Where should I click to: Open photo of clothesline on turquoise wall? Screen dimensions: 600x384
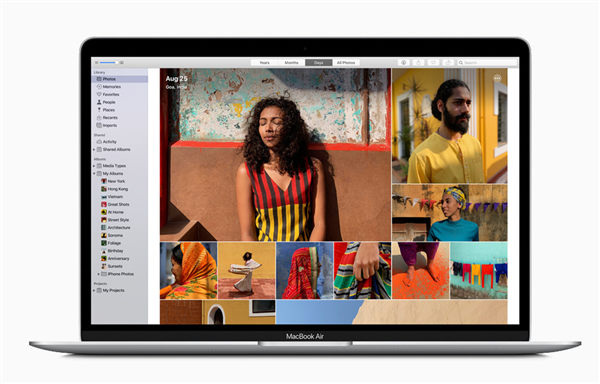(479, 270)
